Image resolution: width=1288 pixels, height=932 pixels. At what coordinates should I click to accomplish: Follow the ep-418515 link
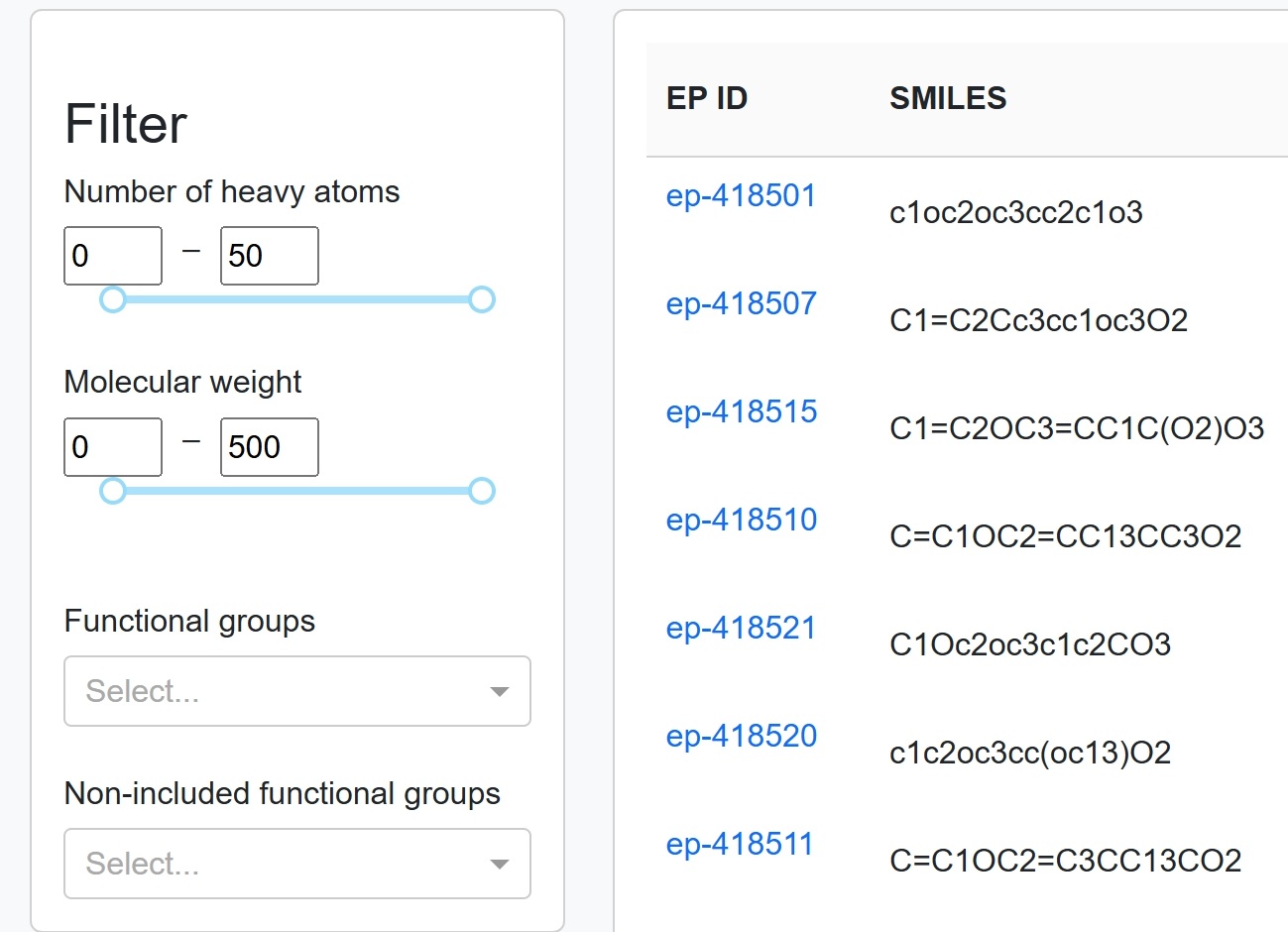(x=741, y=411)
